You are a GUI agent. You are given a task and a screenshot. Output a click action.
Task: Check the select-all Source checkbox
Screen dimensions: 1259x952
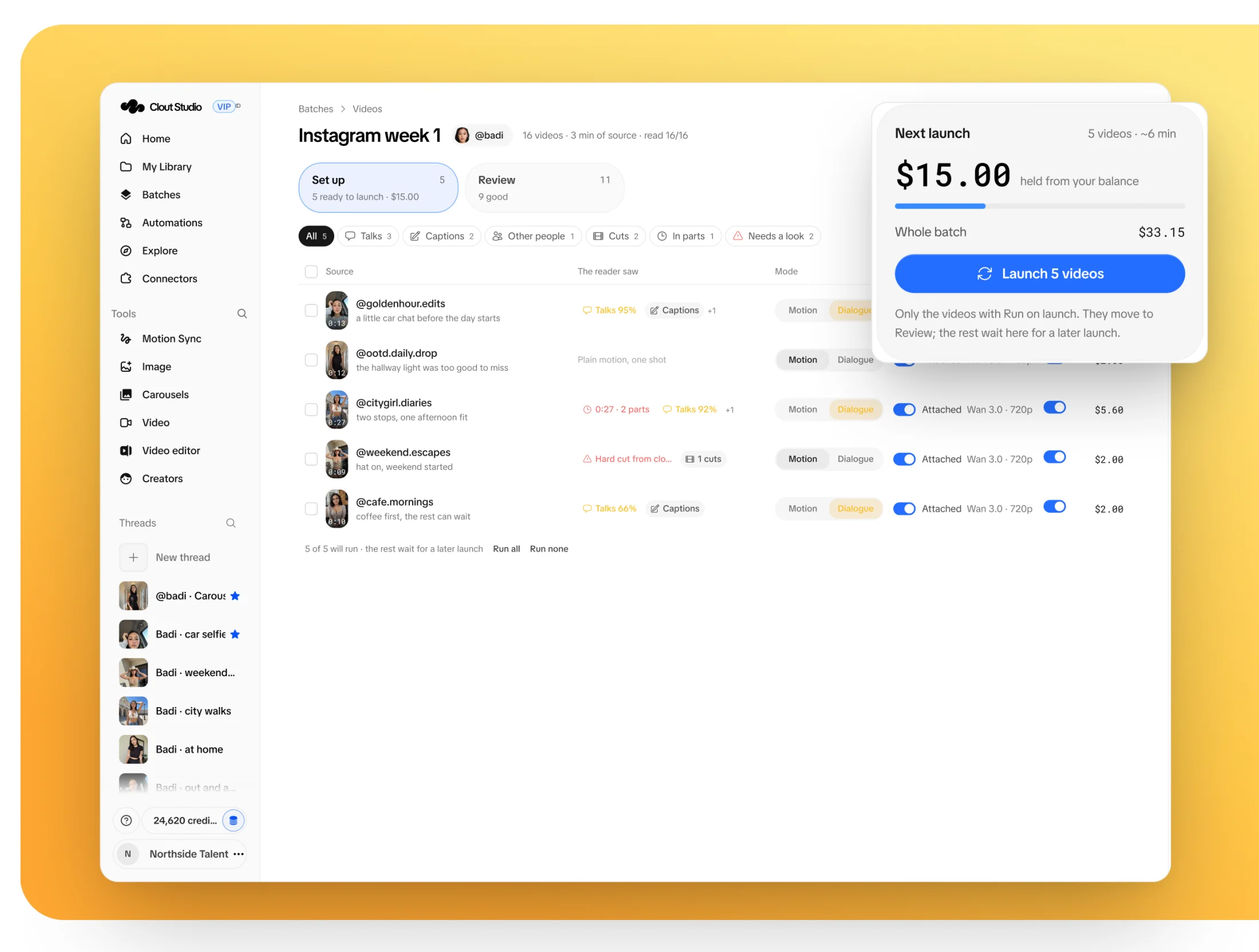click(311, 271)
